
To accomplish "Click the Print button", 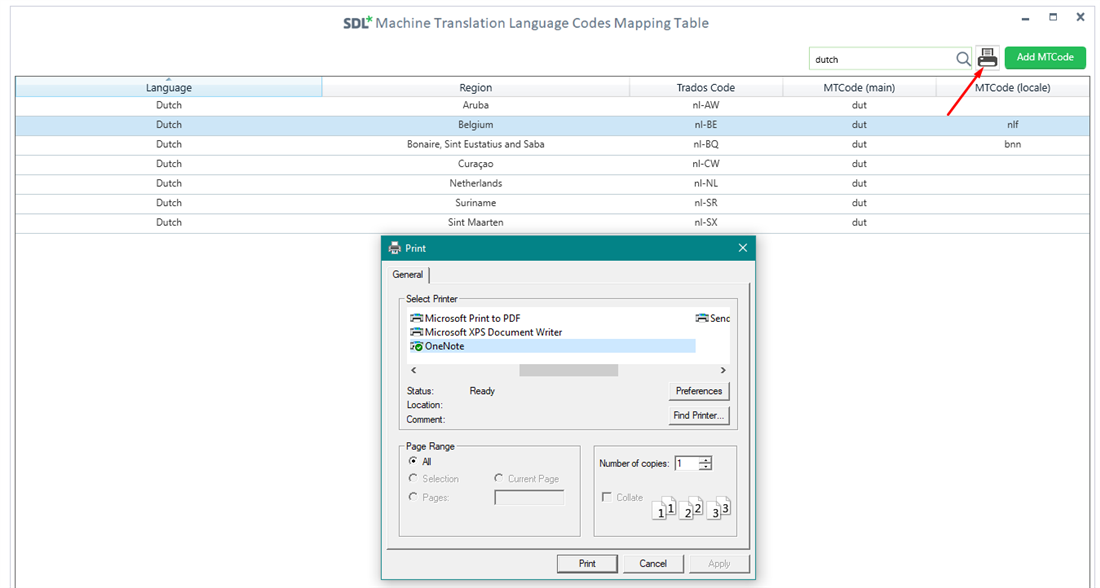I will [587, 563].
